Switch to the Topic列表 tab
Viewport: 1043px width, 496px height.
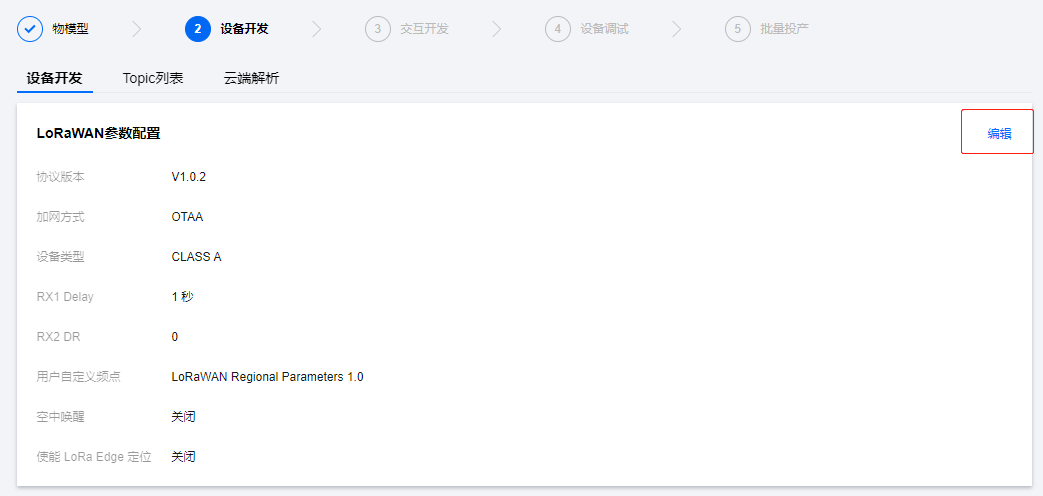tap(153, 78)
